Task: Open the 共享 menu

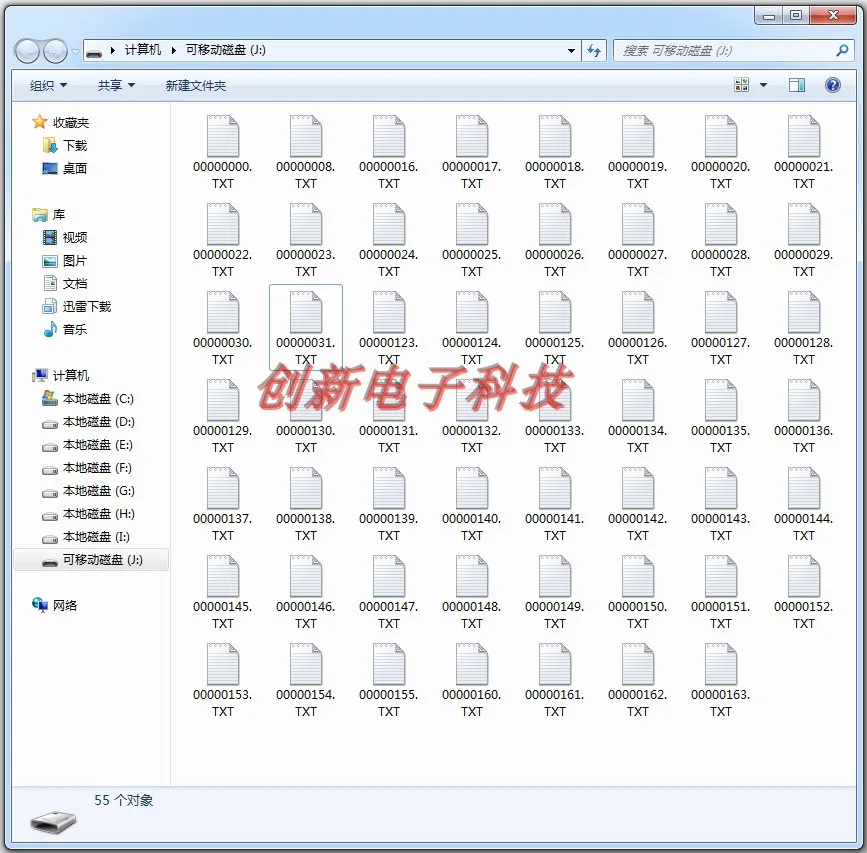Action: point(116,86)
